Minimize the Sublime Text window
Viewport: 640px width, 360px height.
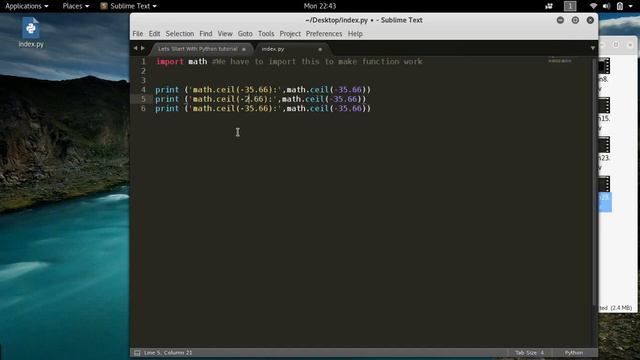point(560,20)
